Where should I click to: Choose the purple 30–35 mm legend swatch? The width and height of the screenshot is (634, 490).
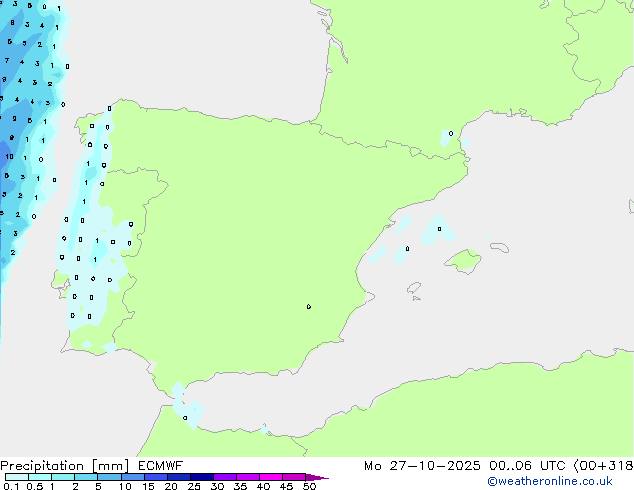[225, 477]
